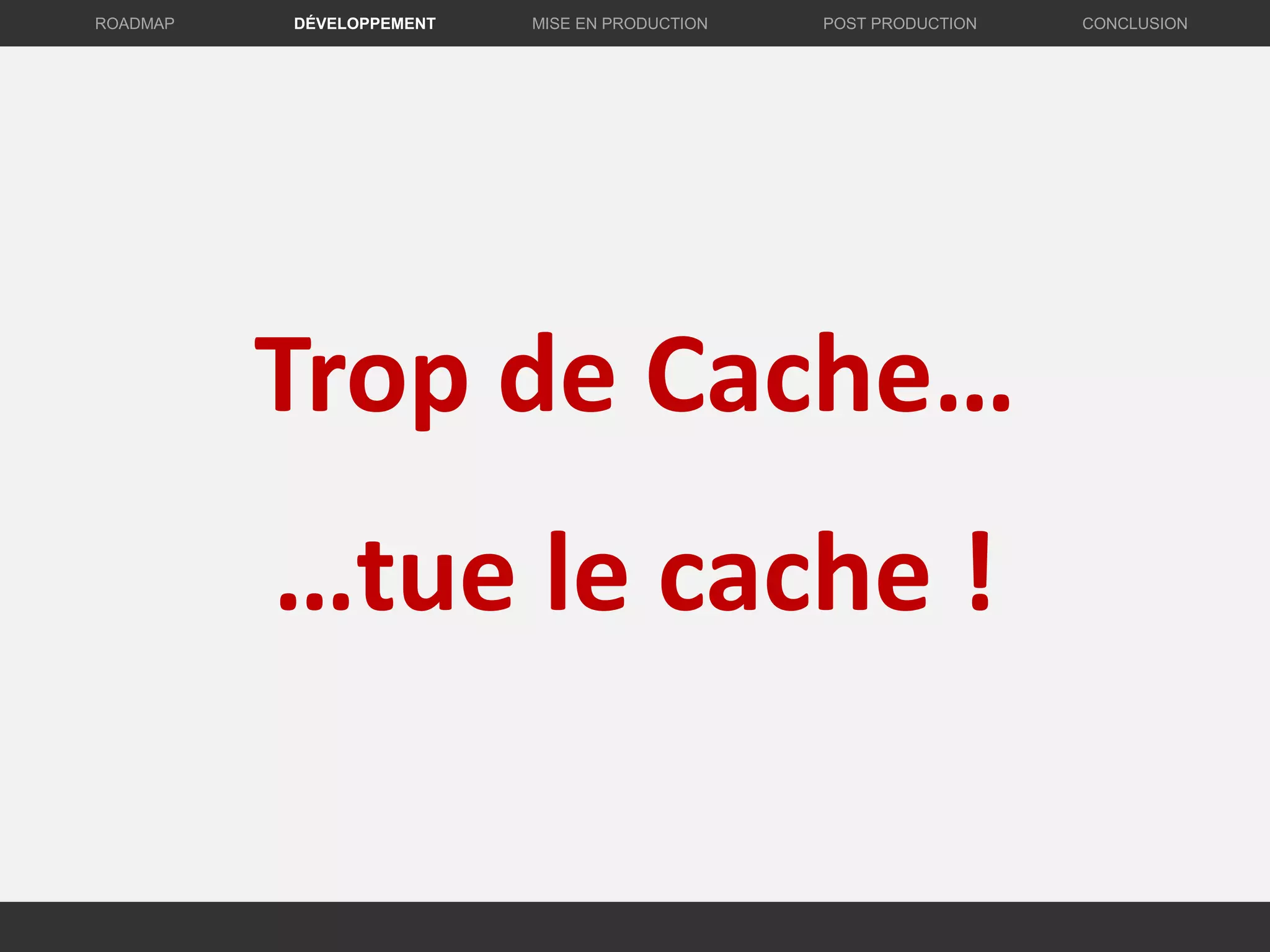This screenshot has height=952, width=1270.
Task: Select the DÉVELOPPEMENT tab
Action: 365,23
